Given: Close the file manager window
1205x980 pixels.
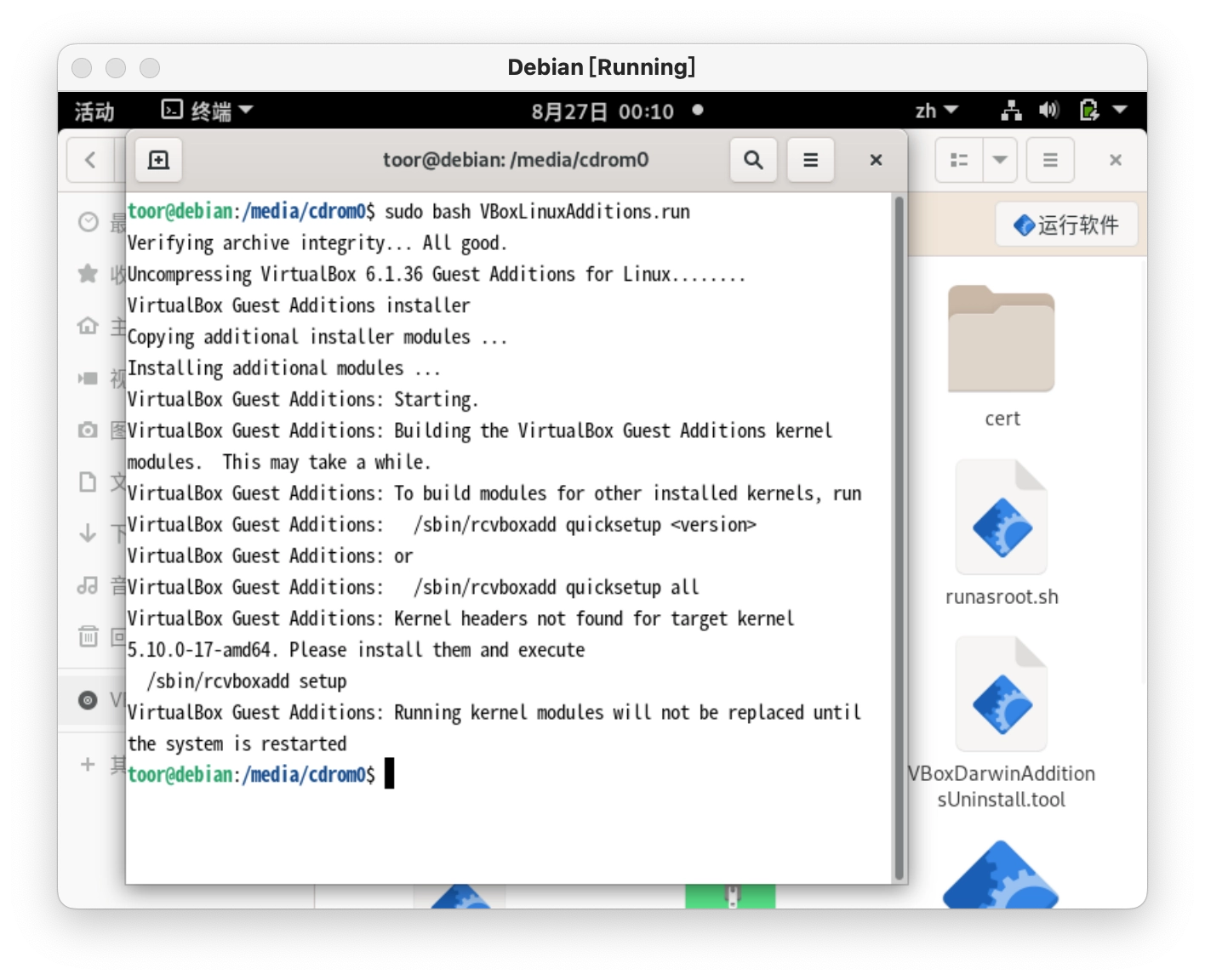Looking at the screenshot, I should tap(1116, 160).
